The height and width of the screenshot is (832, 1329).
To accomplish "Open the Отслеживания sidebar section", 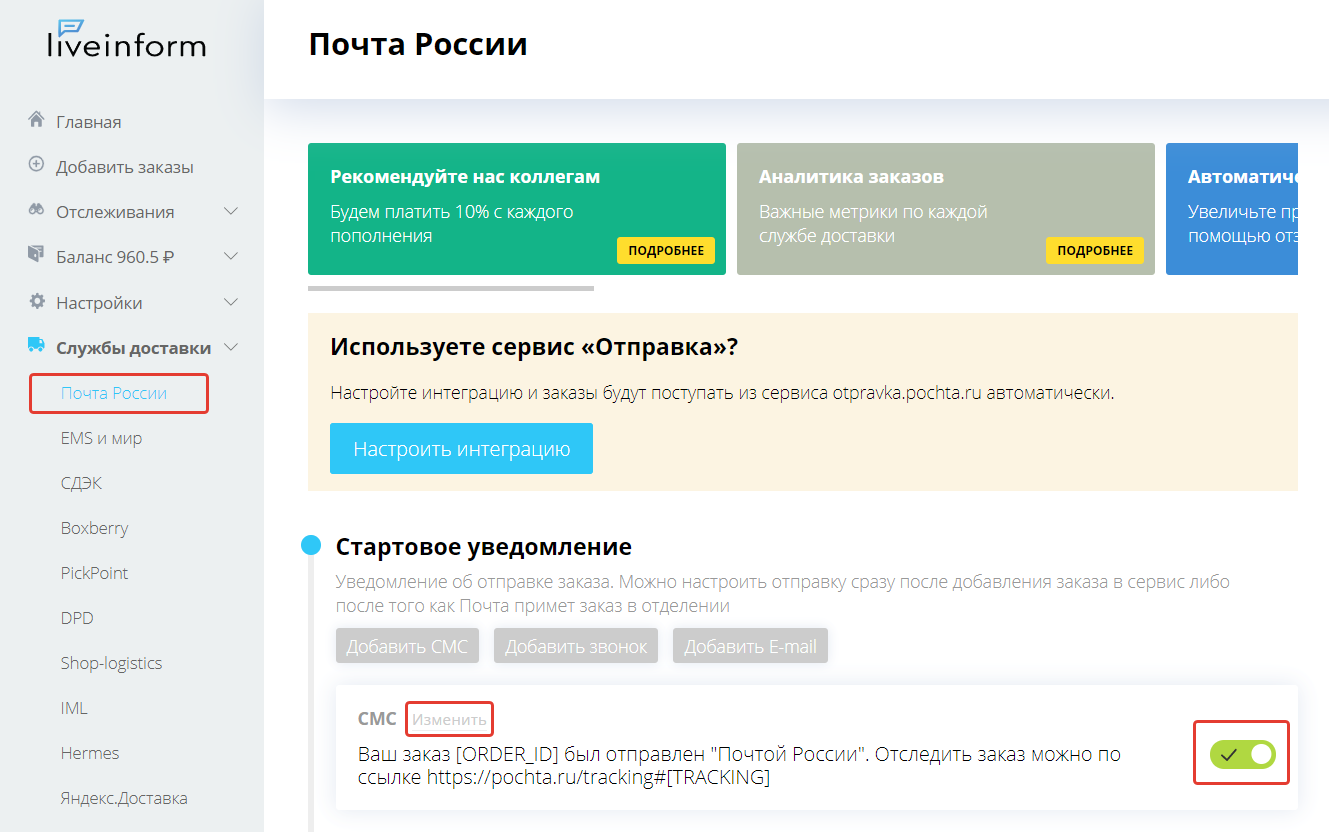I will pyautogui.click(x=115, y=212).
